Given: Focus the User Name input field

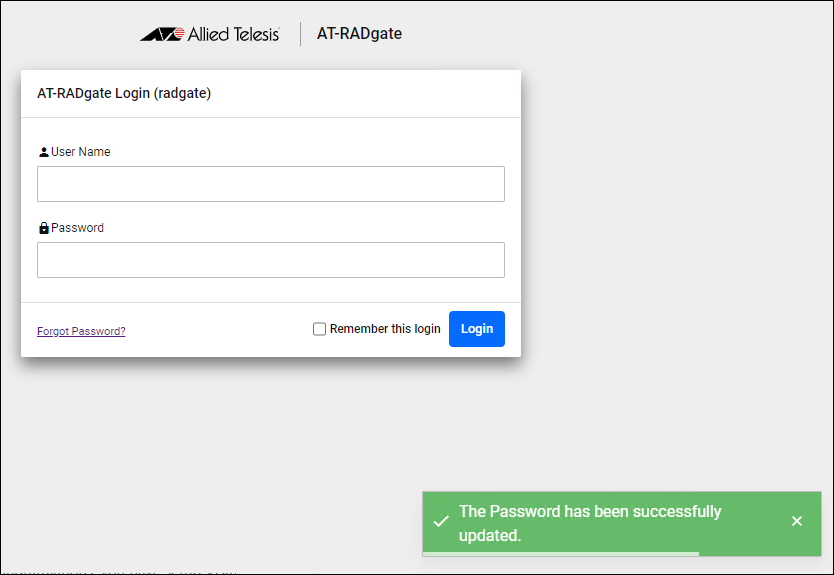Looking at the screenshot, I should click(271, 184).
